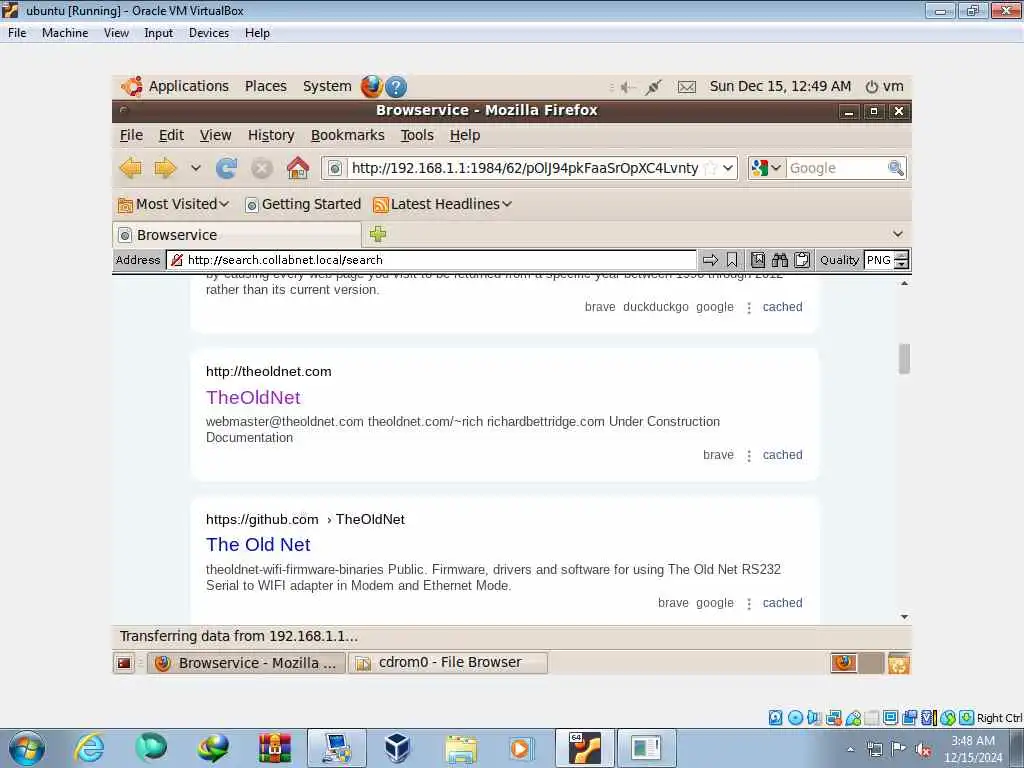Click the Browservice bookmark icon

732,260
